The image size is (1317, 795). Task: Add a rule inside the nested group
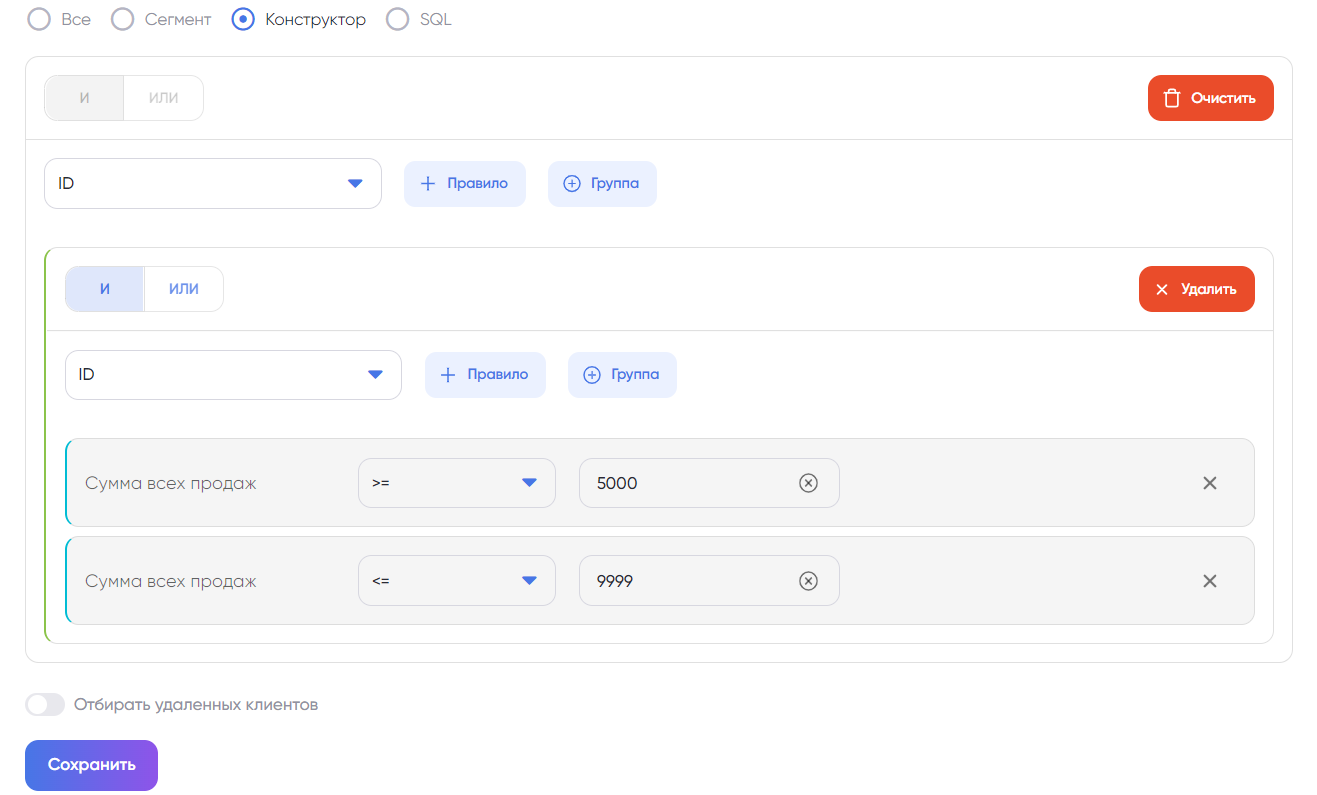(485, 375)
